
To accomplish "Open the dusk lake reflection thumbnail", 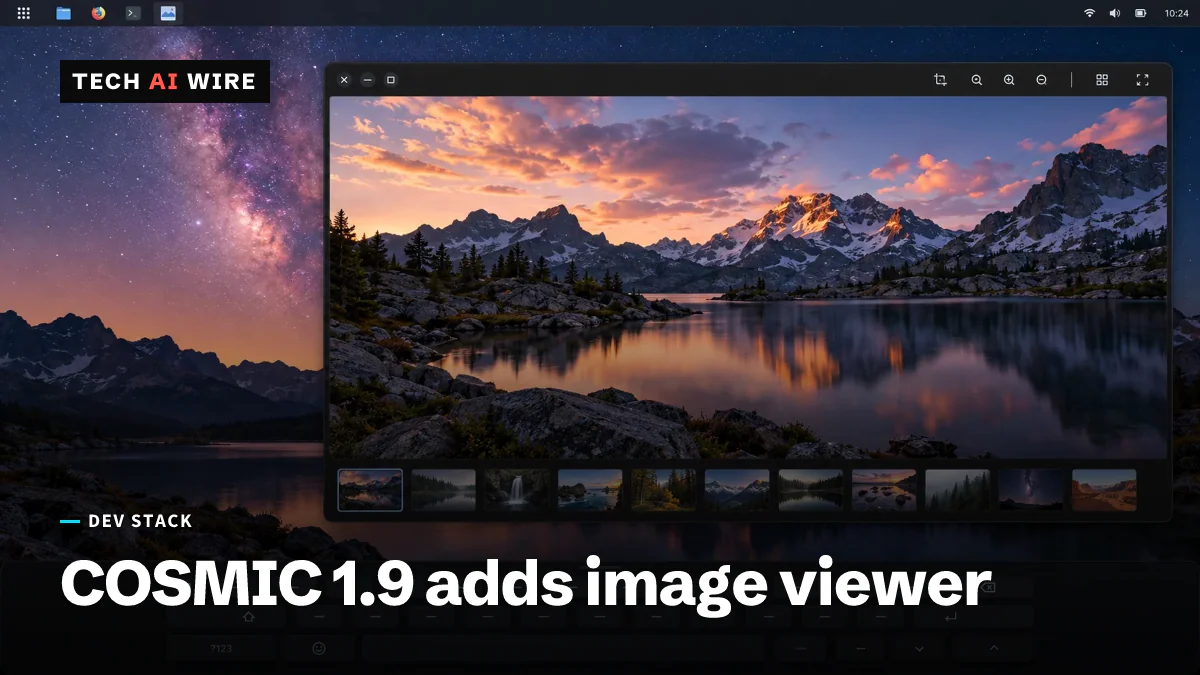I will (811, 490).
